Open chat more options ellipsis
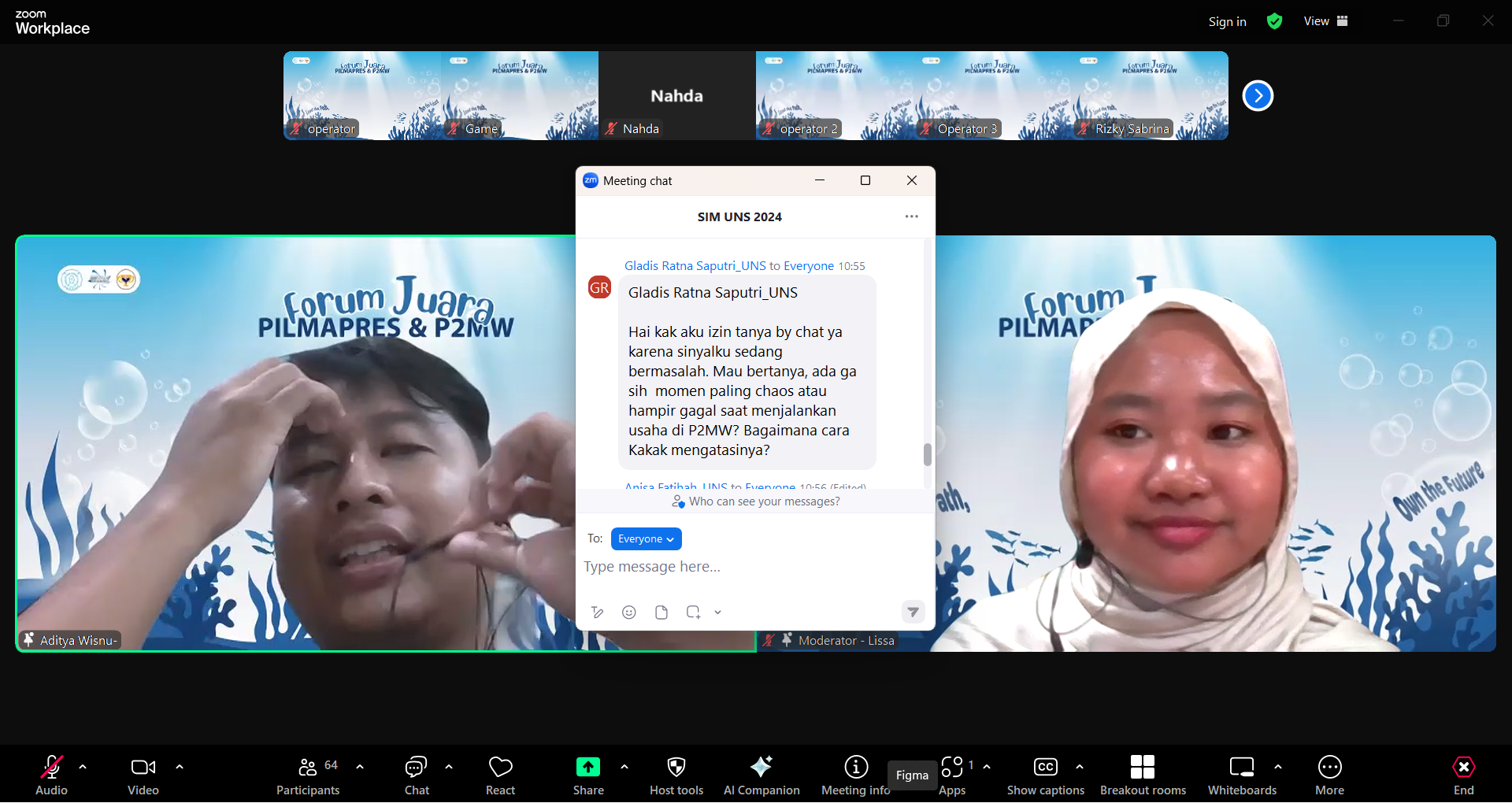Viewport: 1512px width, 803px height. pos(912,216)
